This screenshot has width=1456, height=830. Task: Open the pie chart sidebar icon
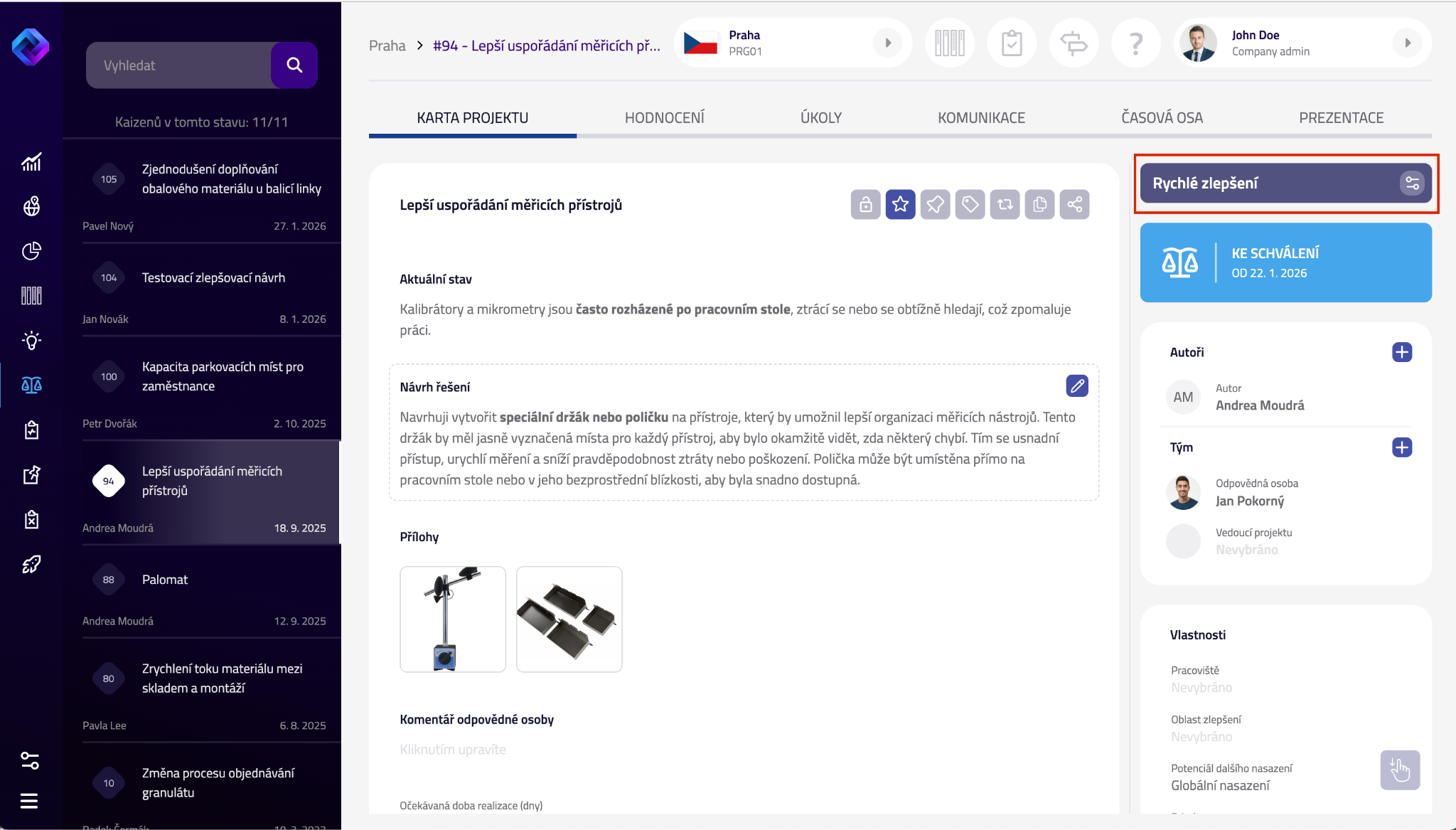(31, 251)
